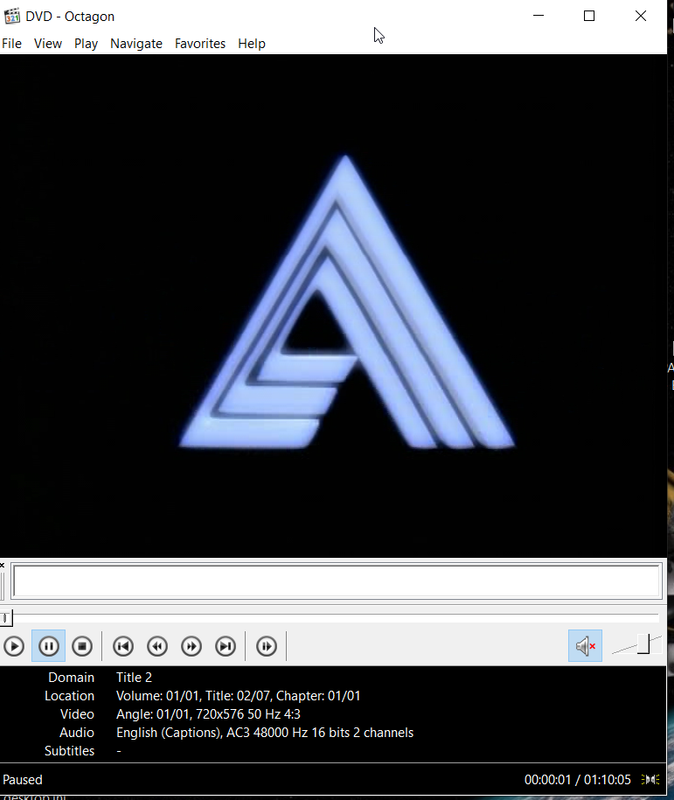
Task: Skip to the previous chapter
Action: pyautogui.click(x=123, y=646)
